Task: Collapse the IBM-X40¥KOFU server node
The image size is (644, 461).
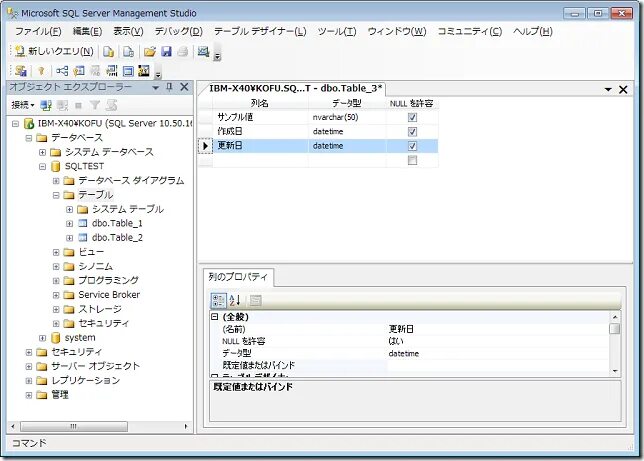Action: pos(16,124)
